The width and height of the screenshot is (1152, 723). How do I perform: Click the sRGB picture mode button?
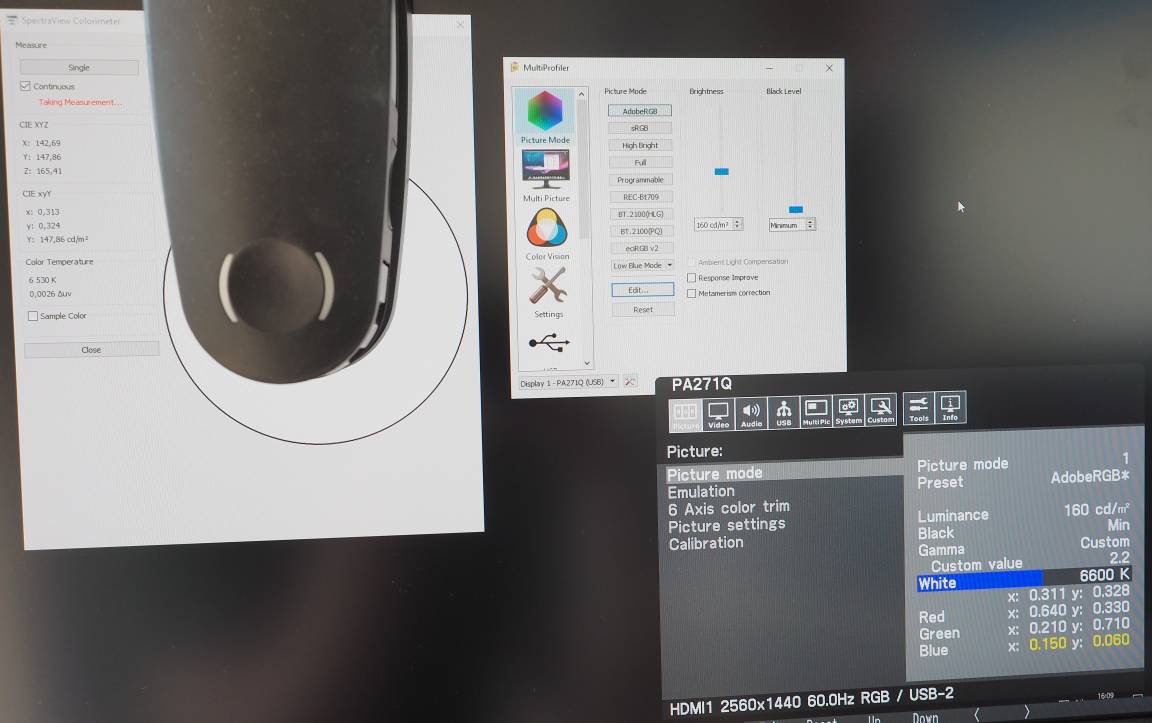640,128
